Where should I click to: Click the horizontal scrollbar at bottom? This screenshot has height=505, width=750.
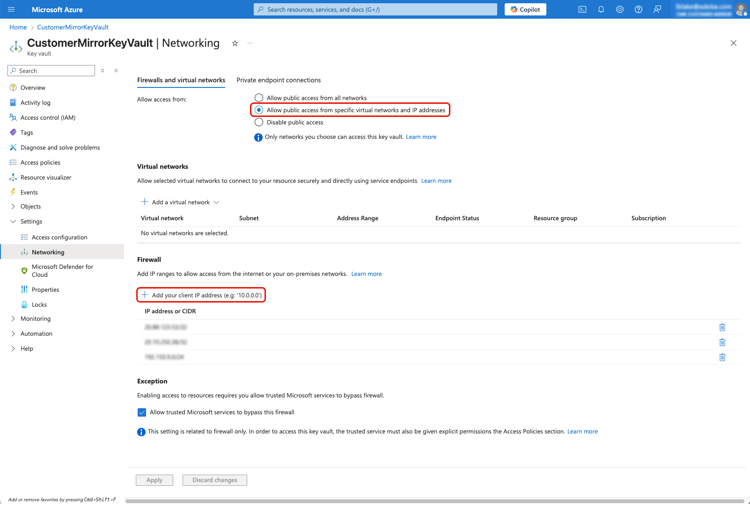tap(434, 501)
